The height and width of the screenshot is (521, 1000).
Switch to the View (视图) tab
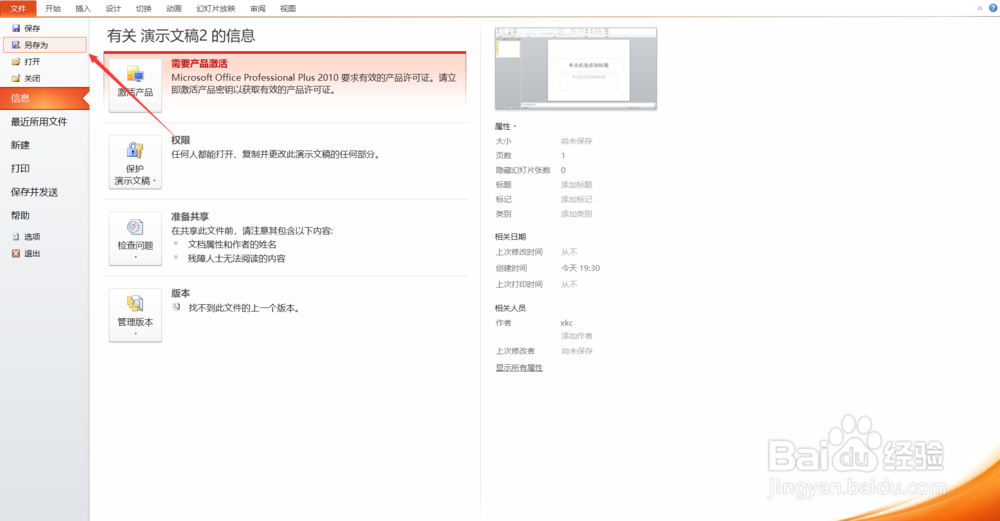click(288, 8)
